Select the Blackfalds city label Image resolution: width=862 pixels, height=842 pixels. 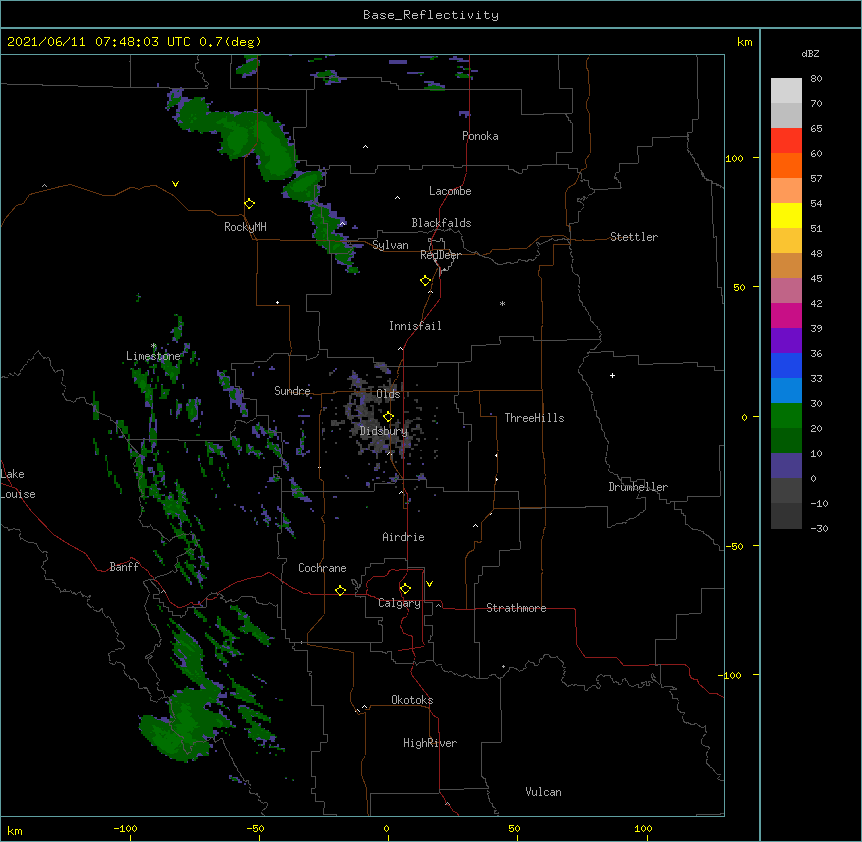tap(441, 223)
